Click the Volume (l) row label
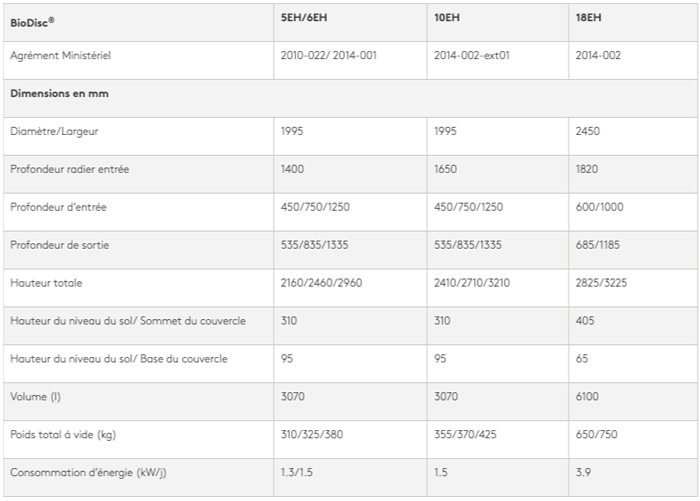Screen dimensions: 700x501 36,397
